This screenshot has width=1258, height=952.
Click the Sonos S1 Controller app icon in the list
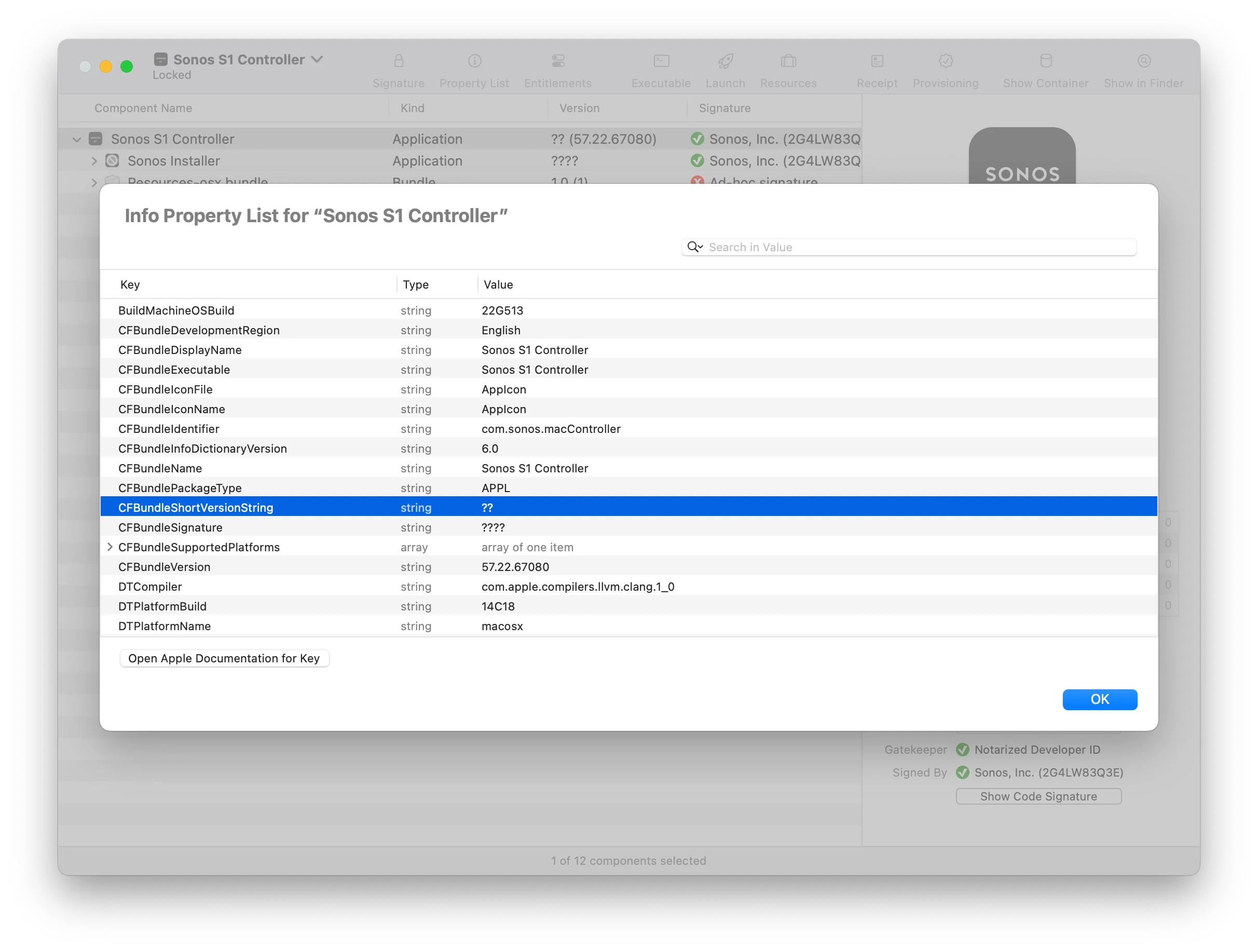pos(95,139)
